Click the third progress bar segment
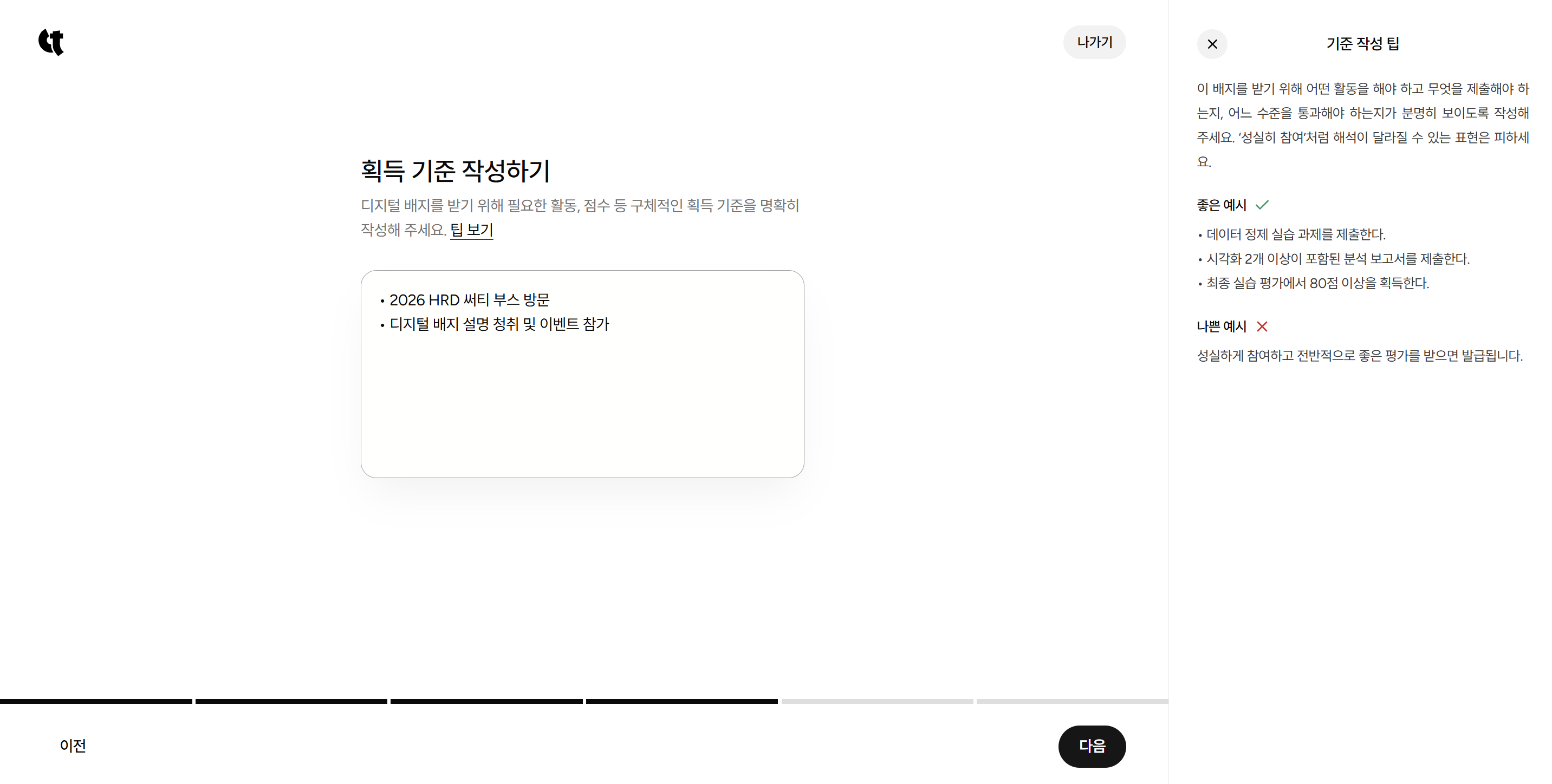Screen dimensions: 1552x784 486,701
